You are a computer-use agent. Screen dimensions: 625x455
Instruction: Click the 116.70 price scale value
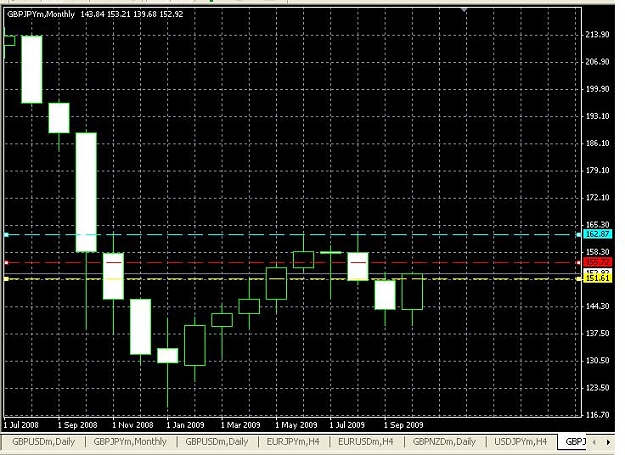[x=597, y=415]
